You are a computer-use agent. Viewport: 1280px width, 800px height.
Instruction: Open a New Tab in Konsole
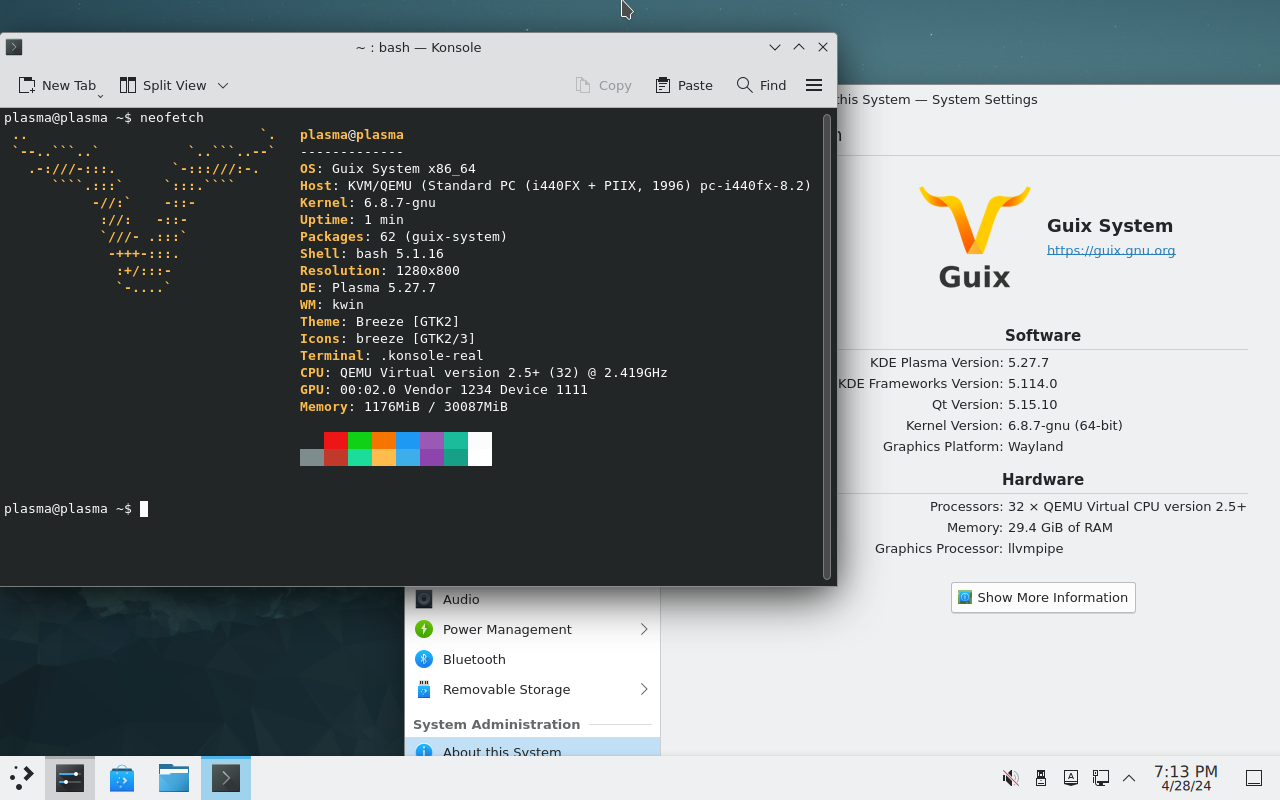[57, 85]
